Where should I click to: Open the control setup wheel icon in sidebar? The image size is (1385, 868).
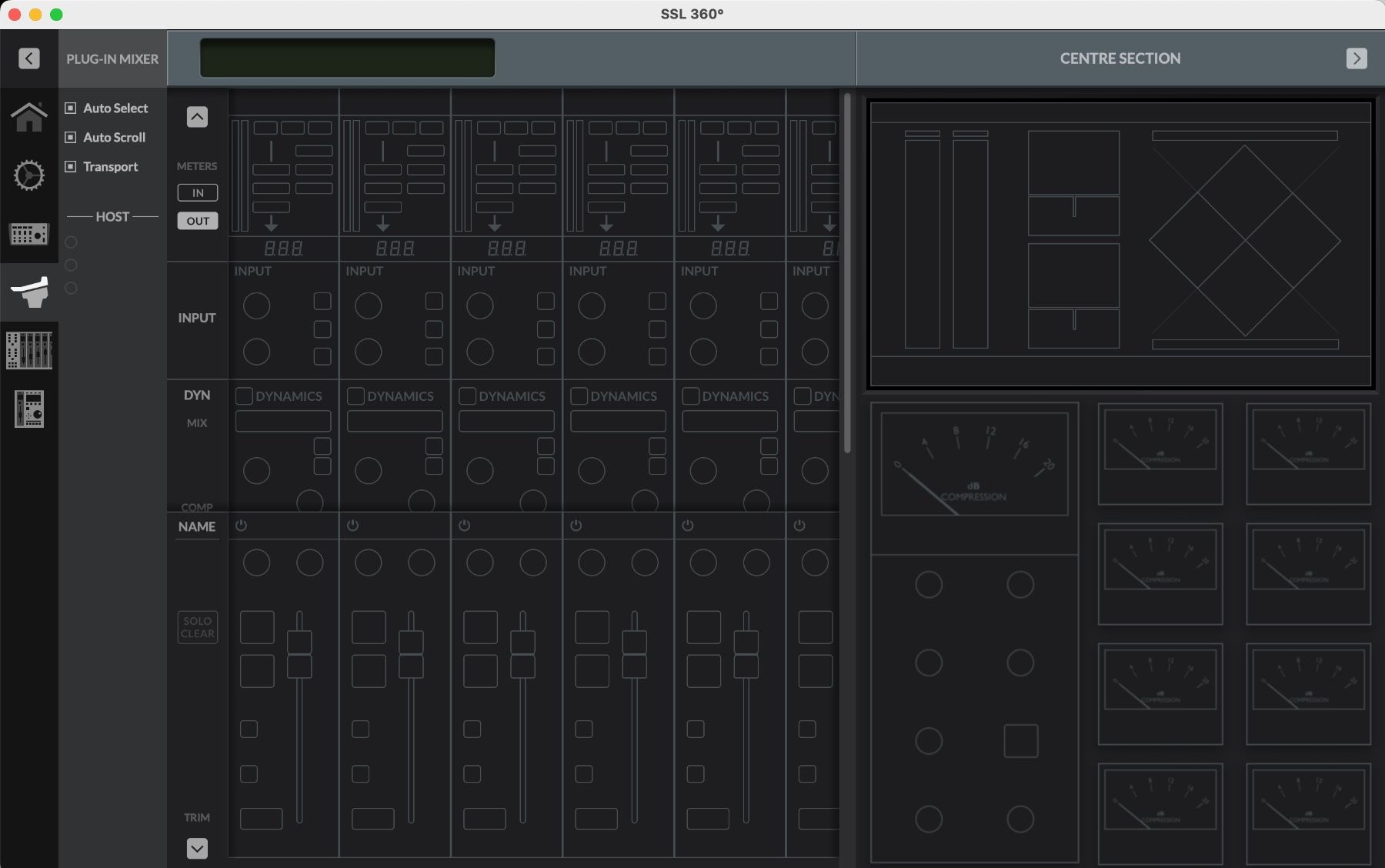pos(29,175)
